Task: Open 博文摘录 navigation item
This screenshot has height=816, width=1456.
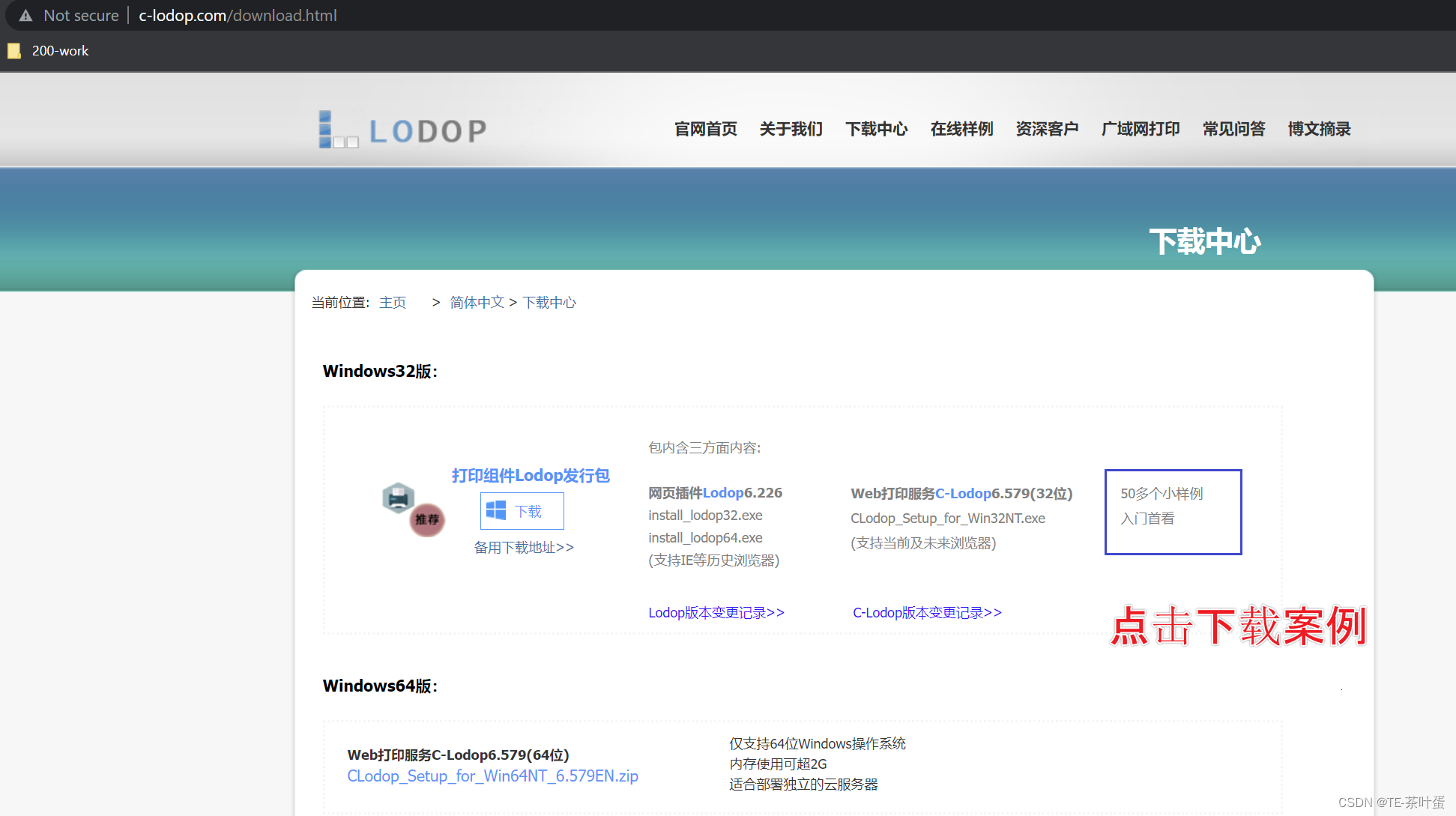Action: (1319, 129)
